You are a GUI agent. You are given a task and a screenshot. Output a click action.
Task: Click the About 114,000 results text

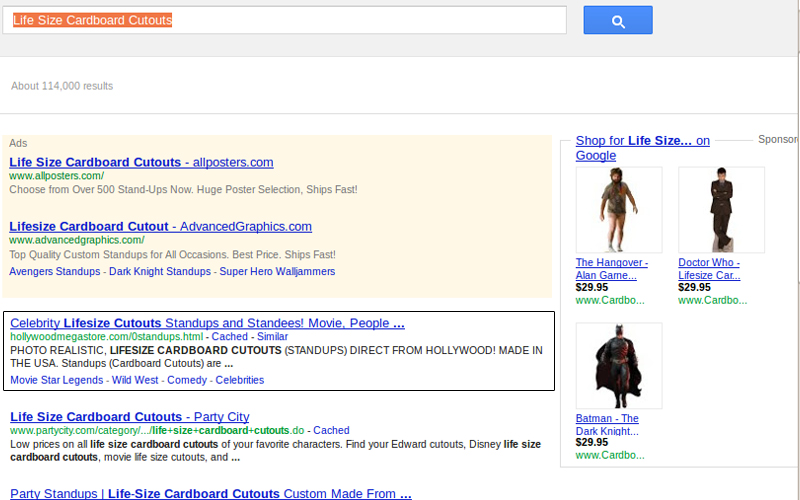(62, 86)
